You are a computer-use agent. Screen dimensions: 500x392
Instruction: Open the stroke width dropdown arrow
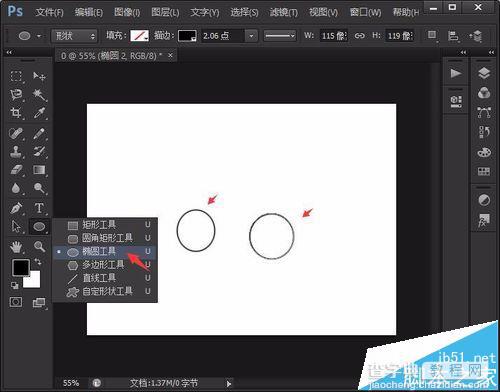(x=251, y=36)
